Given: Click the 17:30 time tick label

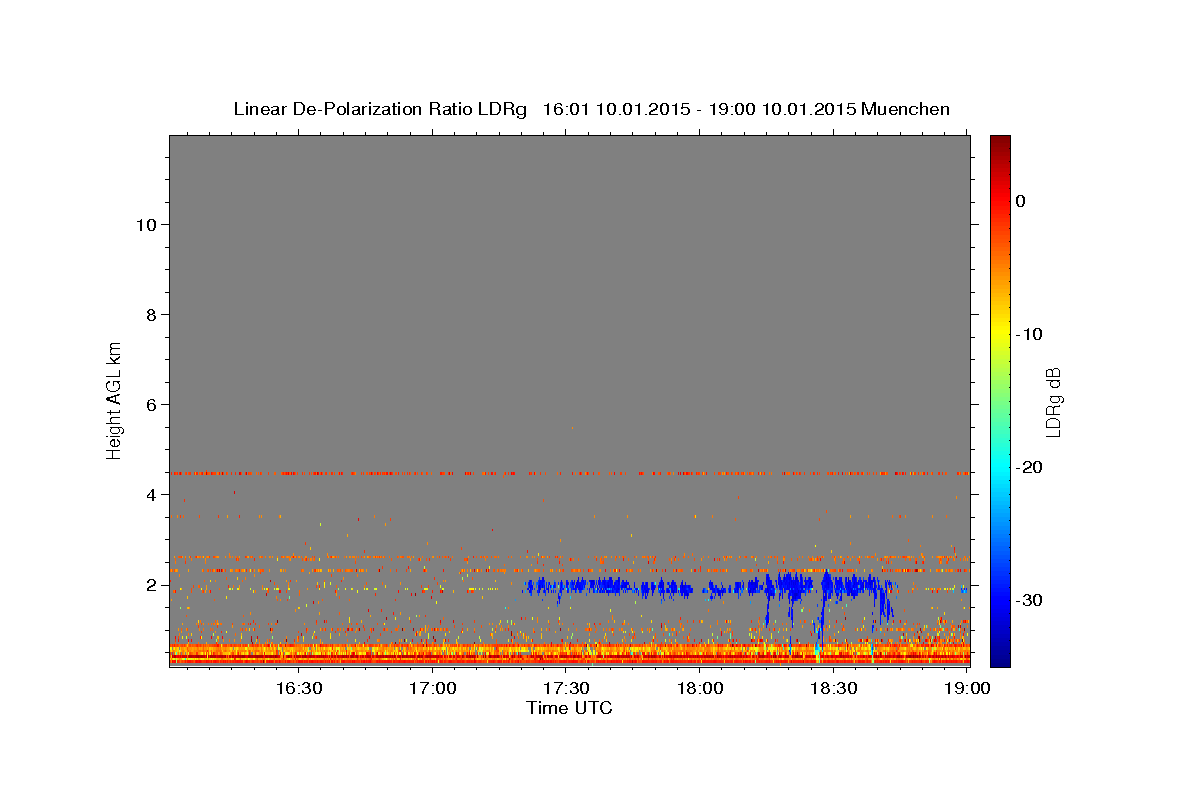Looking at the screenshot, I should click(566, 688).
